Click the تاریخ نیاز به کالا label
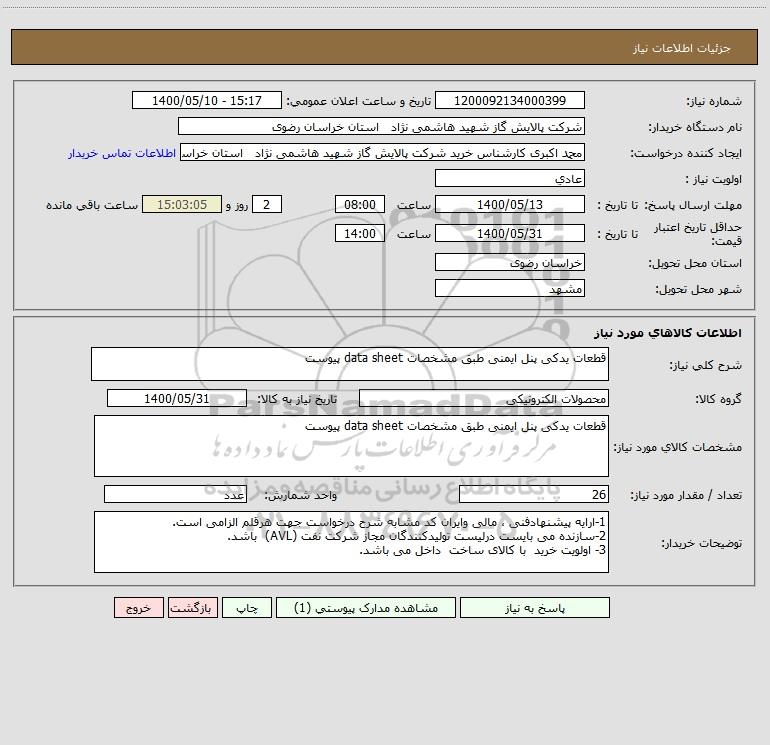This screenshot has width=770, height=745. coord(298,399)
